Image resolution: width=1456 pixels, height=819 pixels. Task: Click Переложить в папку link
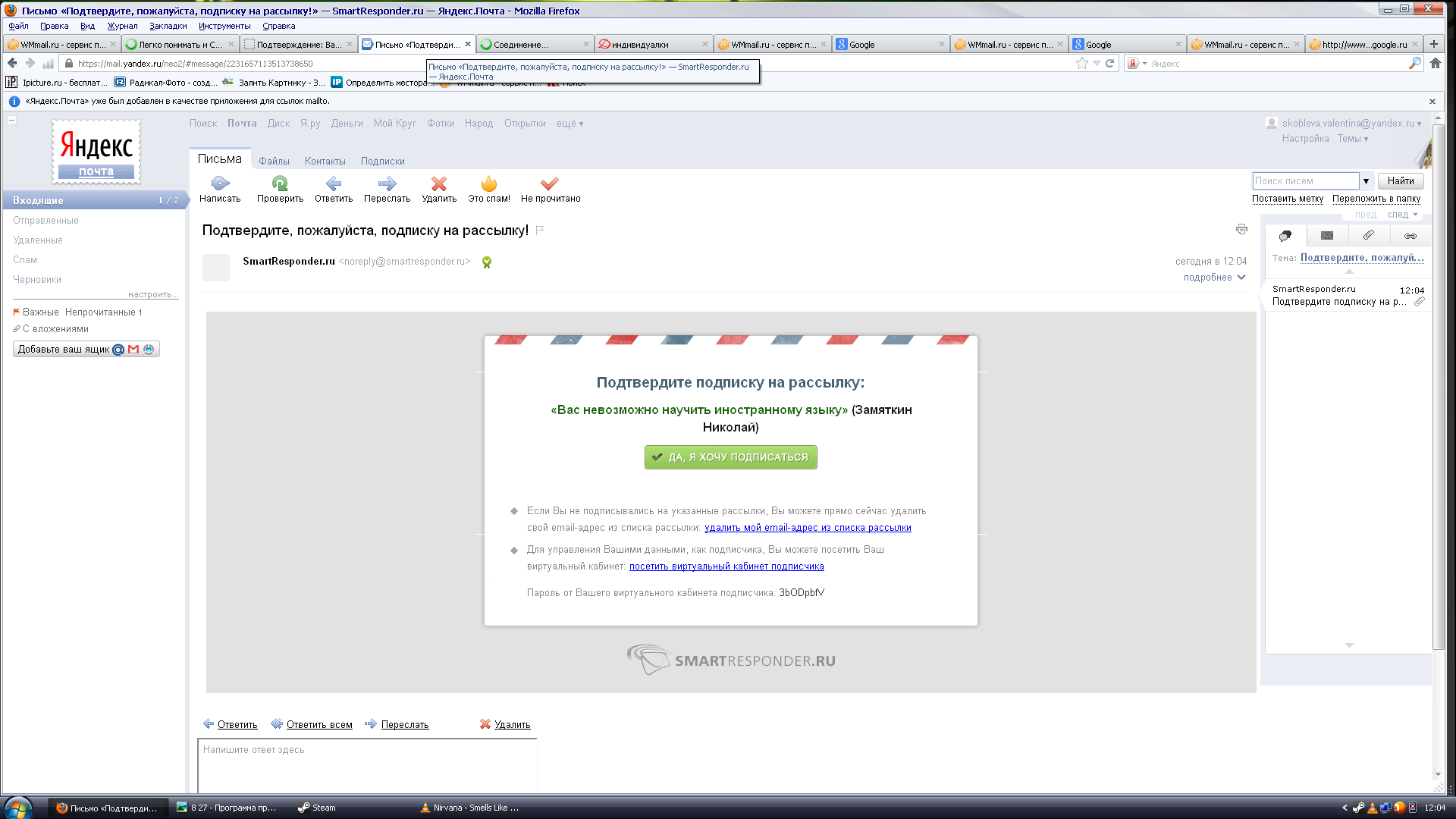point(1376,199)
